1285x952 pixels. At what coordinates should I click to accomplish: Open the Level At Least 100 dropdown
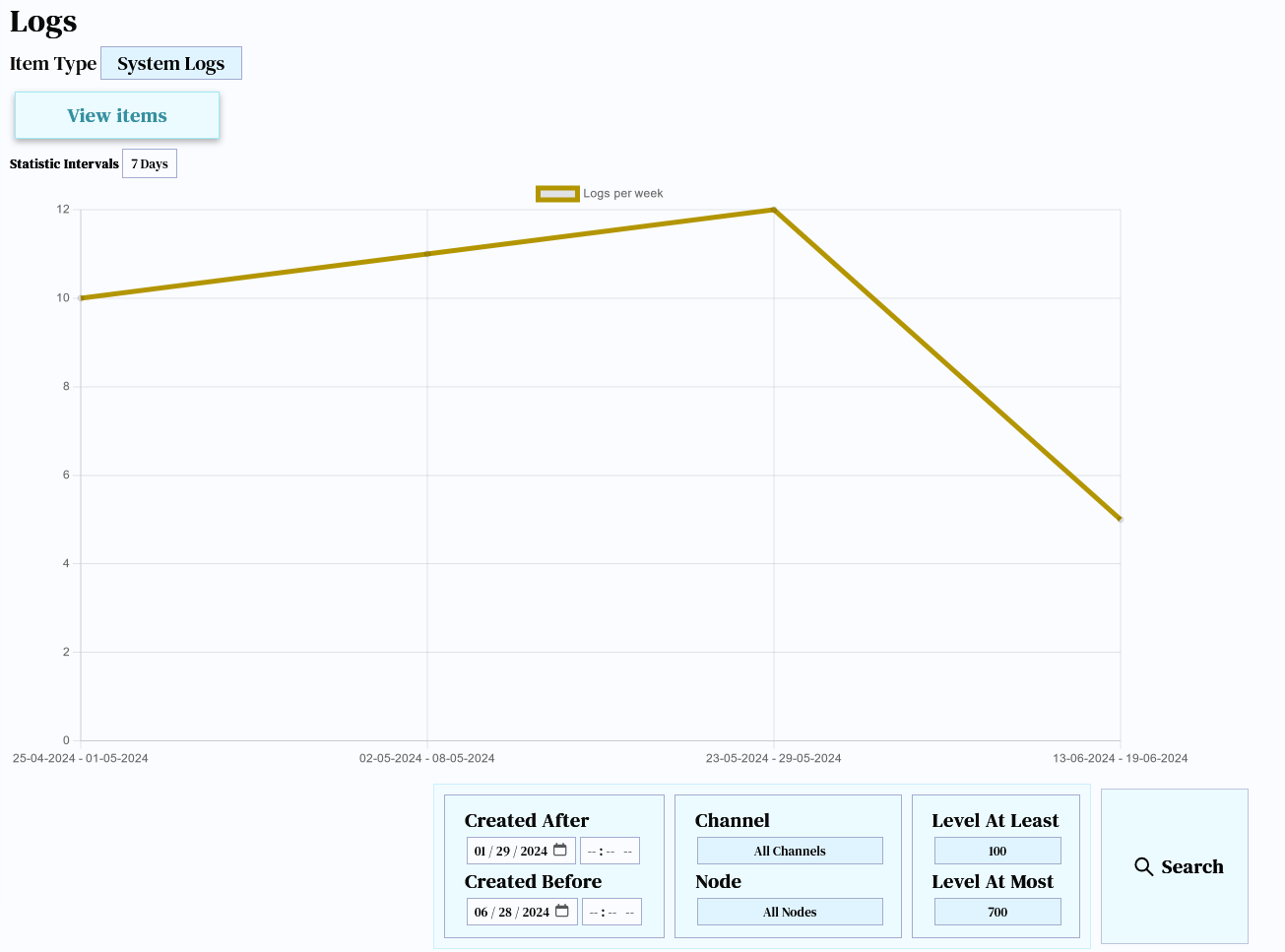point(997,851)
